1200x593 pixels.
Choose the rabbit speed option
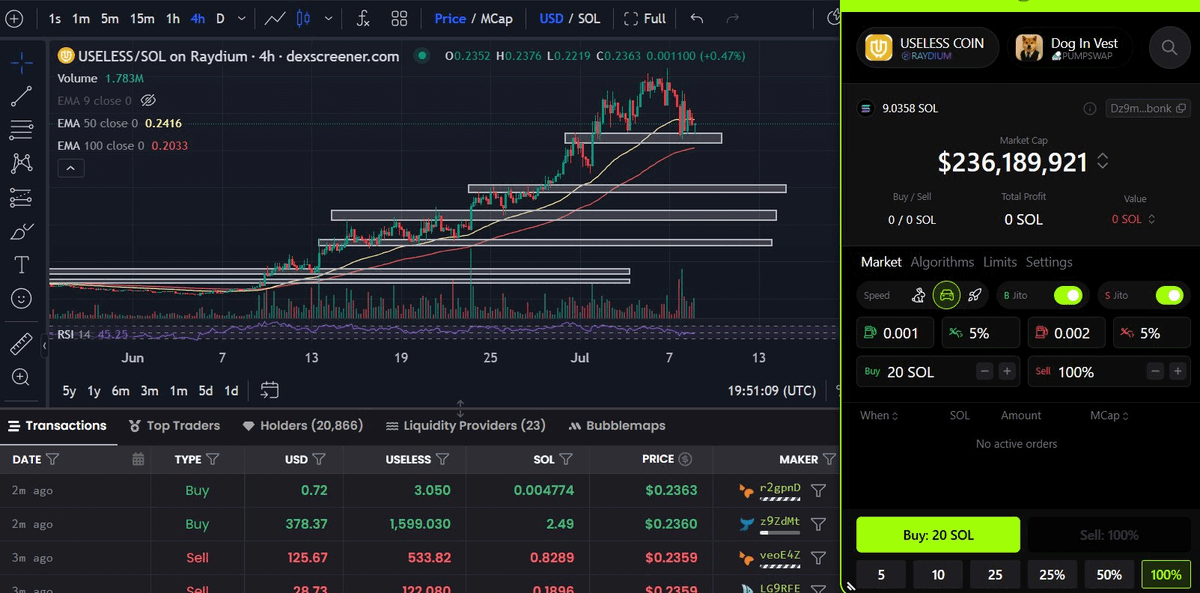[919, 295]
